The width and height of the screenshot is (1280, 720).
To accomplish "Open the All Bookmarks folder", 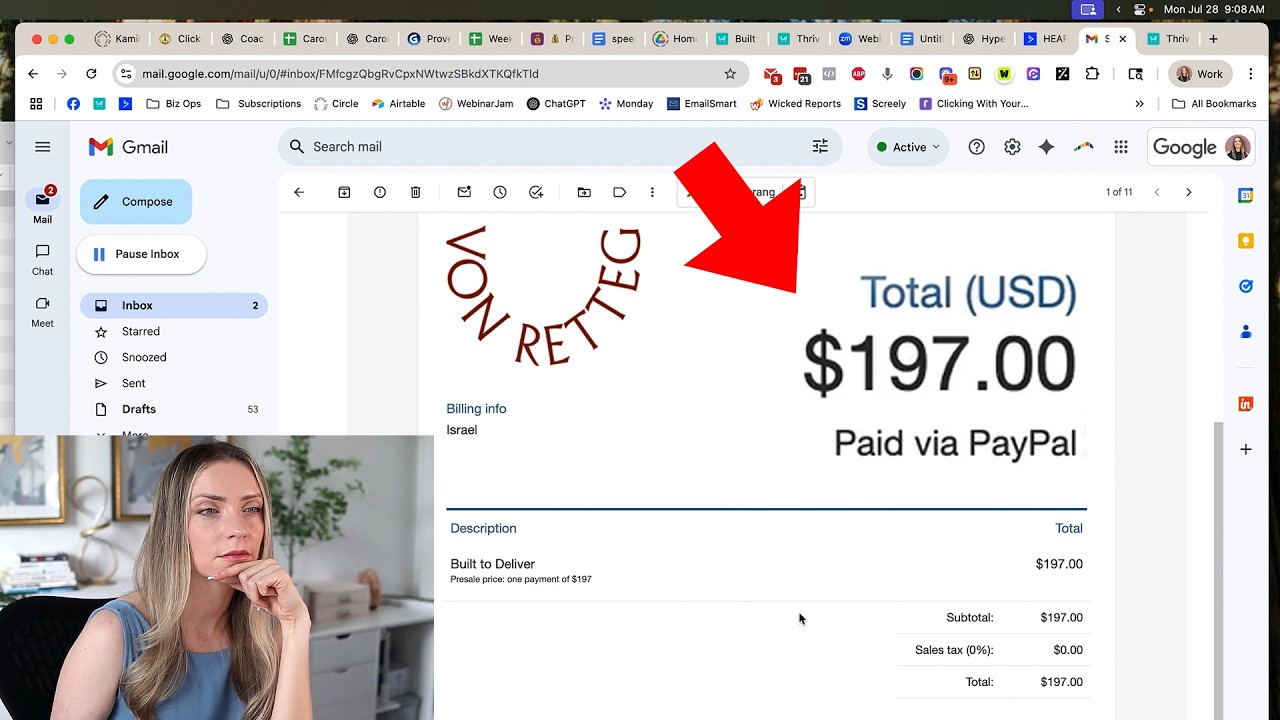I will point(1213,104).
